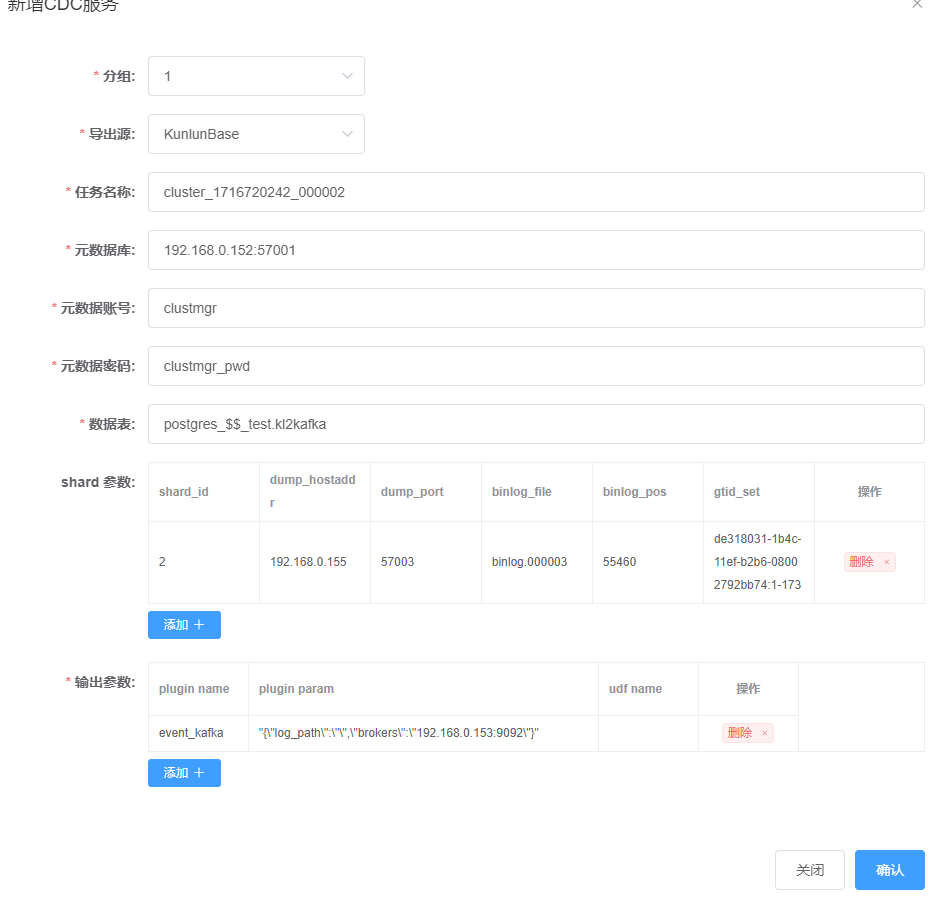Select the event_kafka plugin name cell
Image resolution: width=931 pixels, height=906 pixels.
pos(198,733)
